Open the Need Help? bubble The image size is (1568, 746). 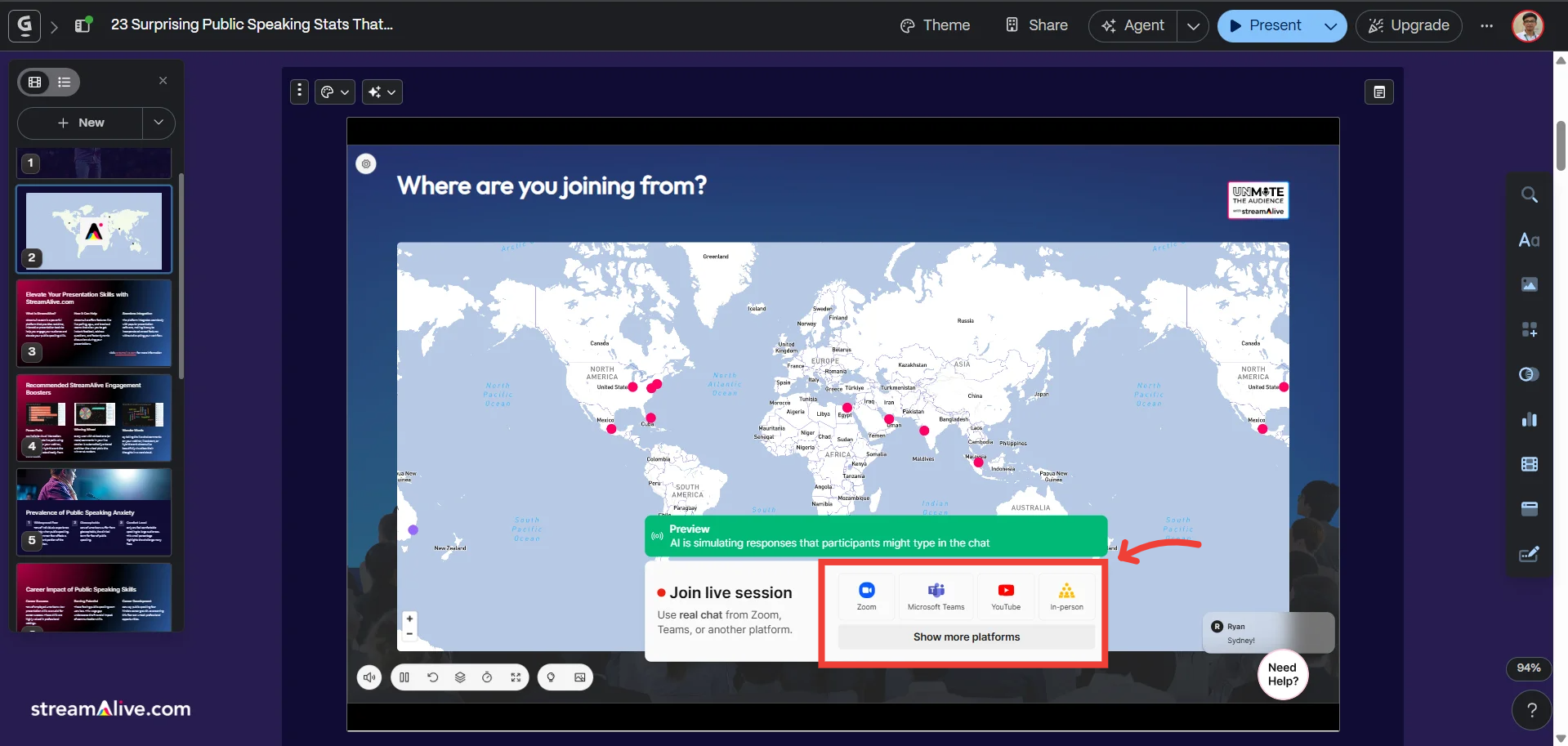click(x=1283, y=674)
